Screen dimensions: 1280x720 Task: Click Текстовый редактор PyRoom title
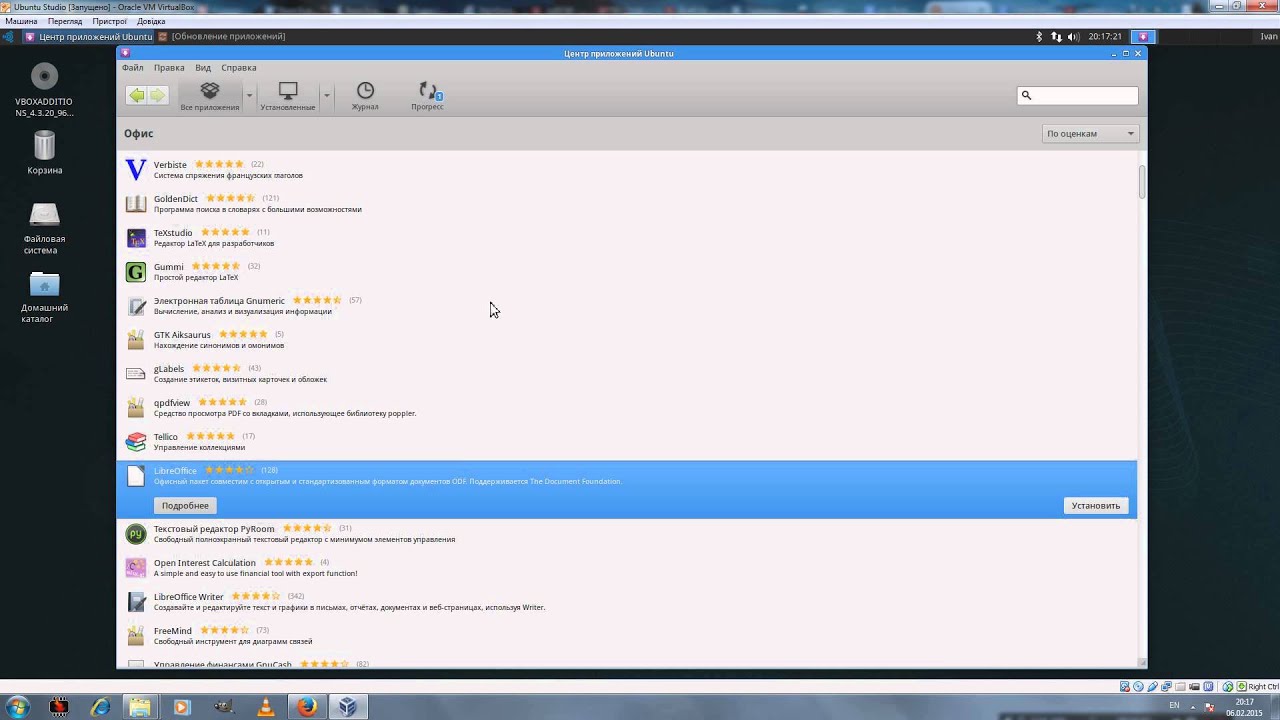(214, 529)
